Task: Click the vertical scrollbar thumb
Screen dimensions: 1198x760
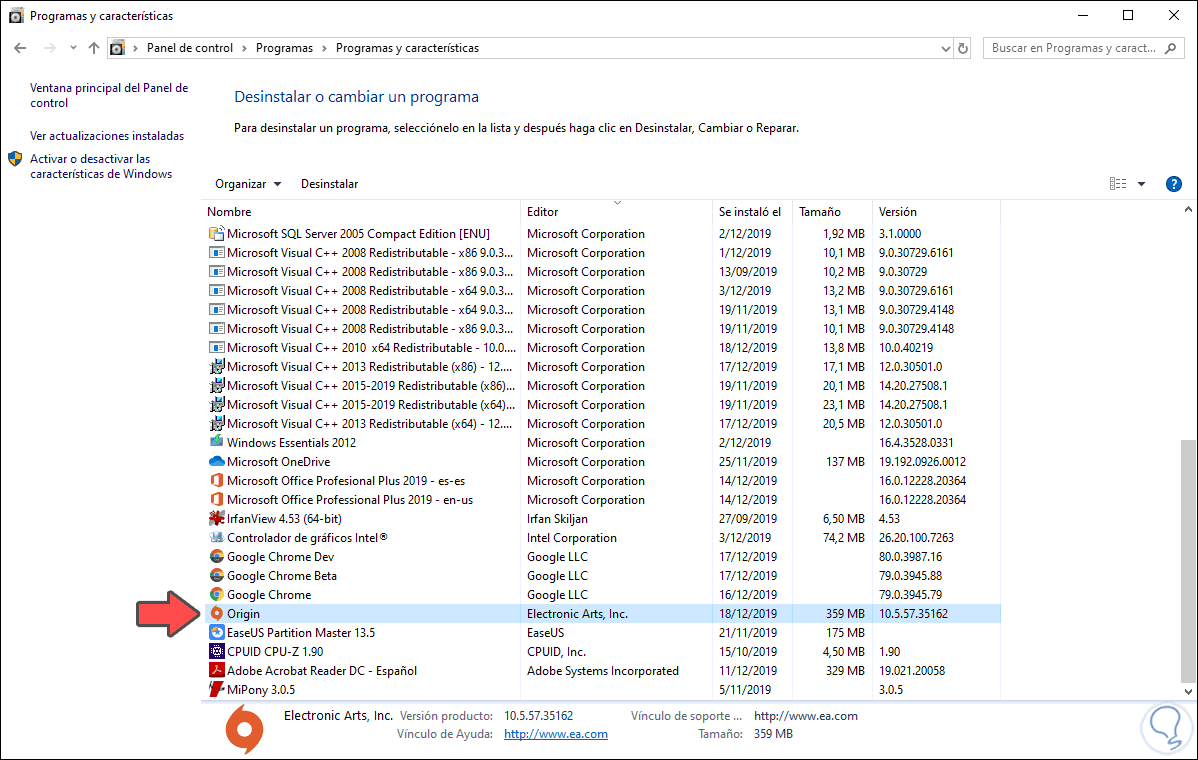Action: tap(1188, 561)
